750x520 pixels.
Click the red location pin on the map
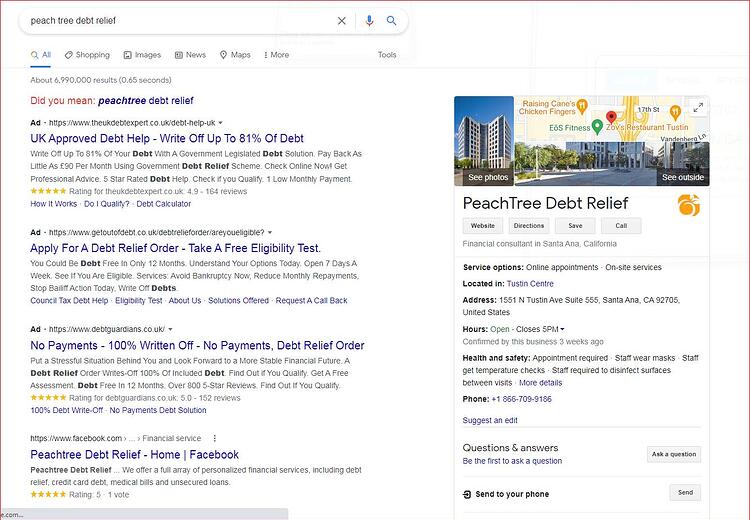pyautogui.click(x=611, y=117)
